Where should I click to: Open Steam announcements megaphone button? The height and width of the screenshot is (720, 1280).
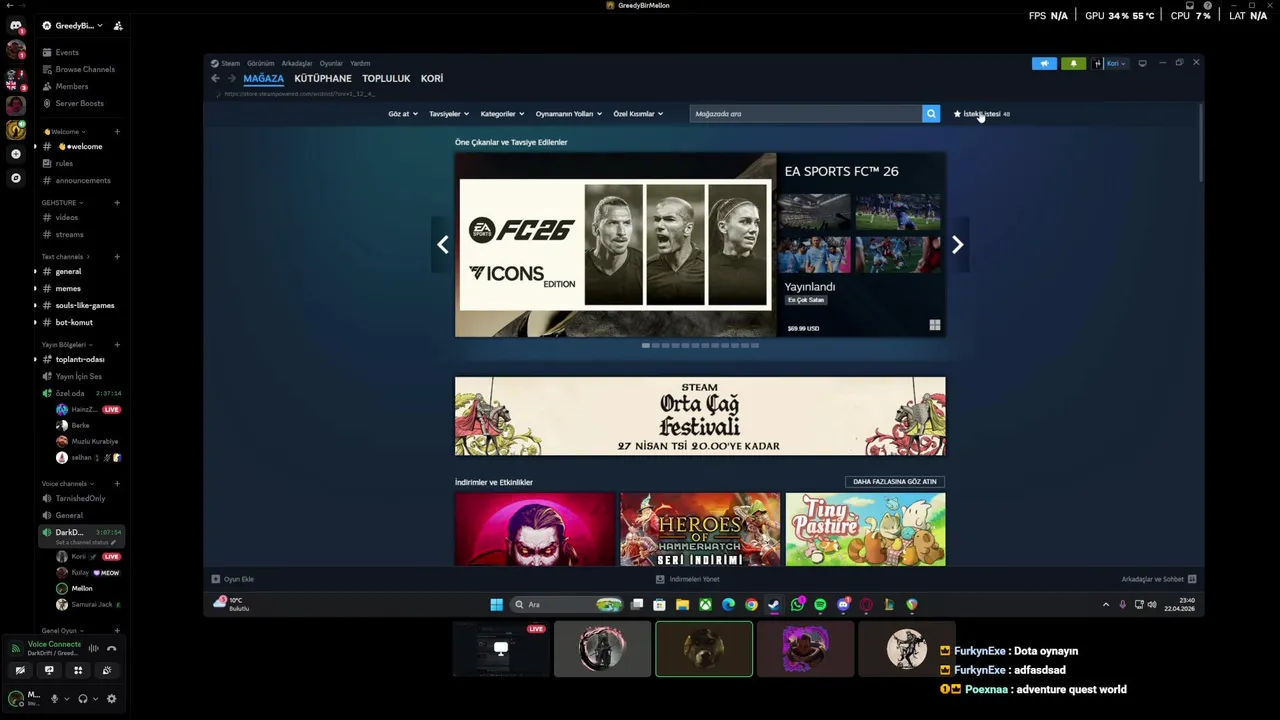1044,63
